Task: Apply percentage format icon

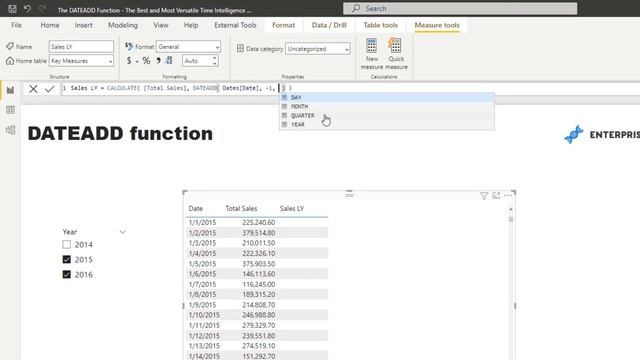Action: pyautogui.click(x=147, y=61)
